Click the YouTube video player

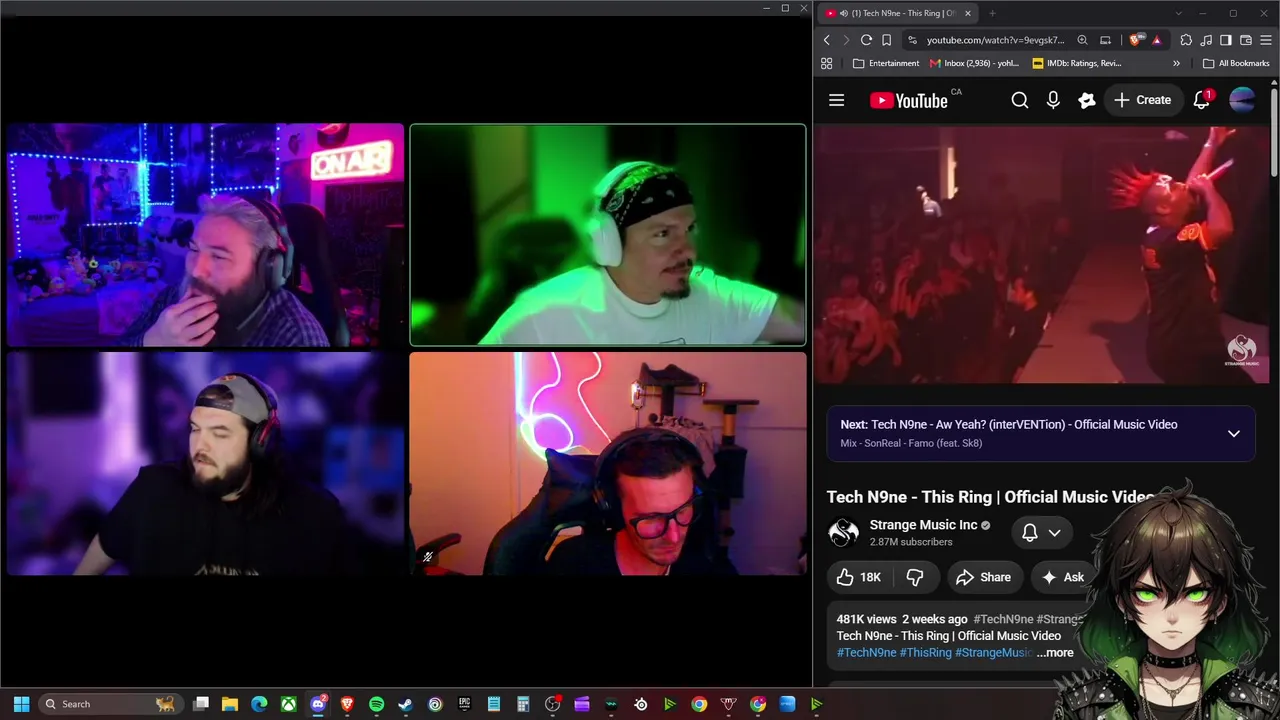[1041, 254]
